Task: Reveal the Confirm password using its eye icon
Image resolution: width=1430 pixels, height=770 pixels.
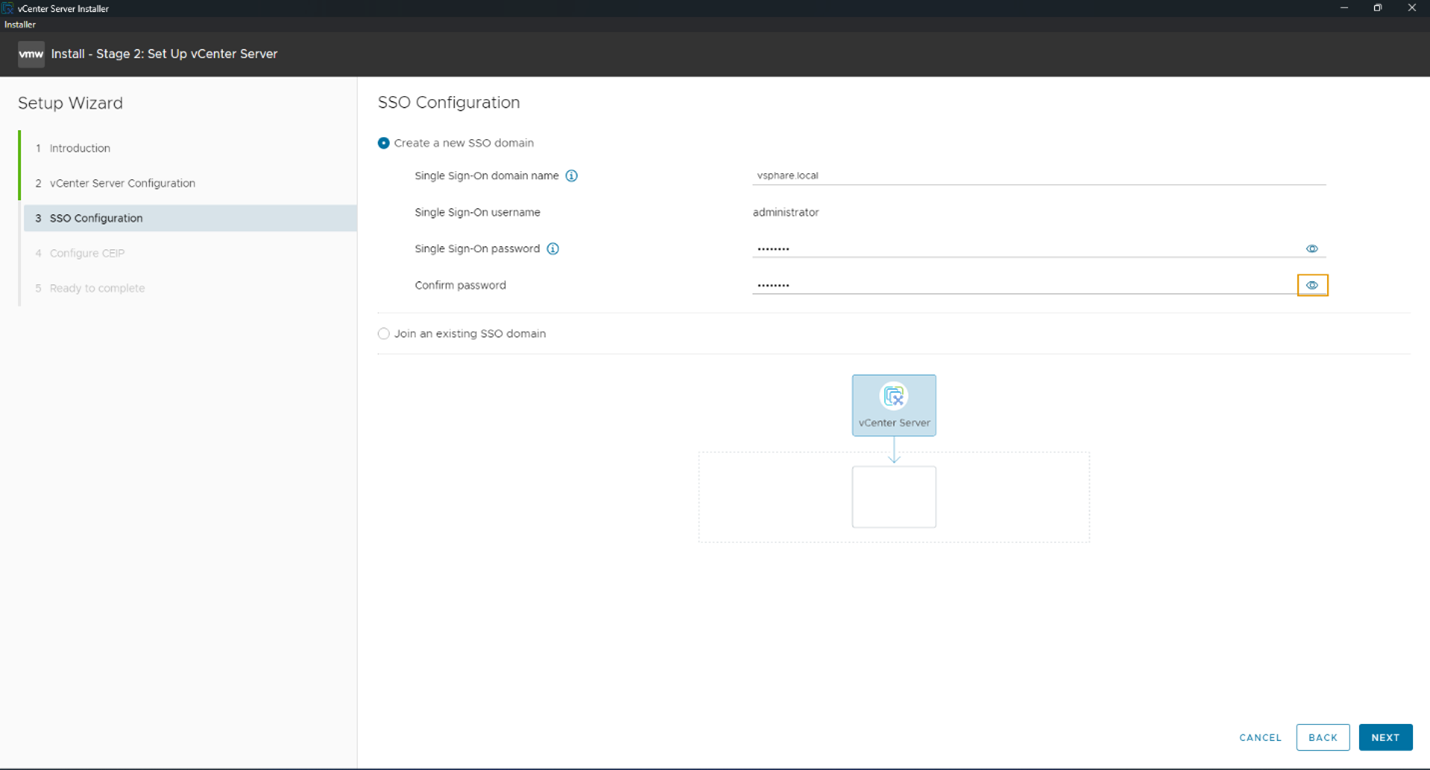Action: click(x=1311, y=285)
